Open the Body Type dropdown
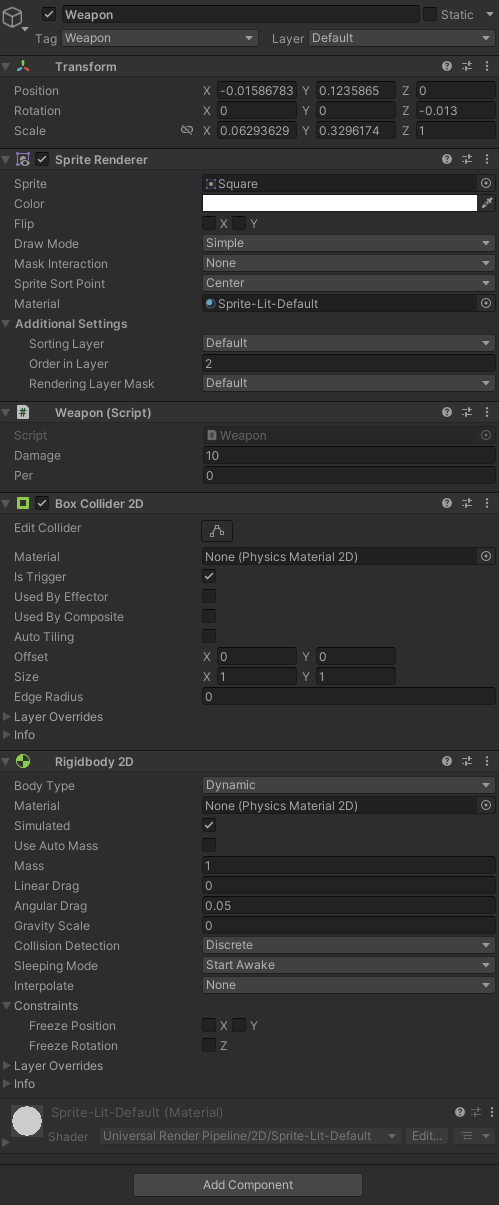The image size is (499, 1205). (x=348, y=785)
